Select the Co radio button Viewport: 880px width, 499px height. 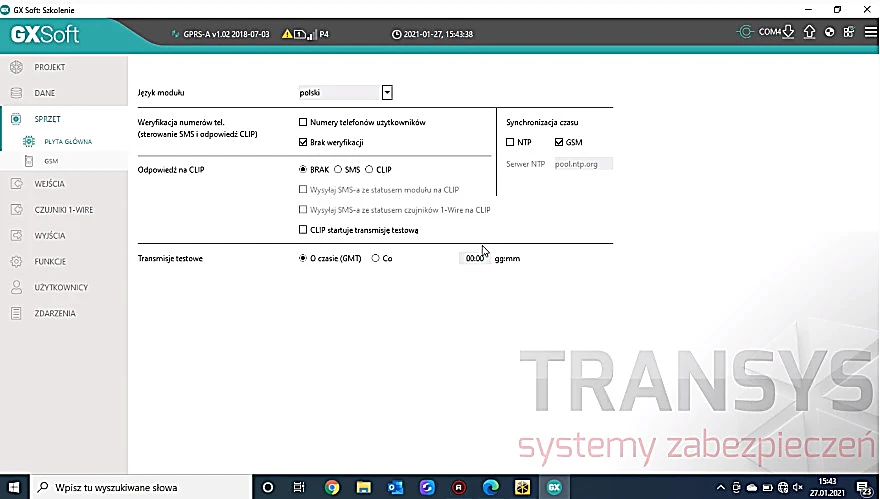tap(375, 258)
